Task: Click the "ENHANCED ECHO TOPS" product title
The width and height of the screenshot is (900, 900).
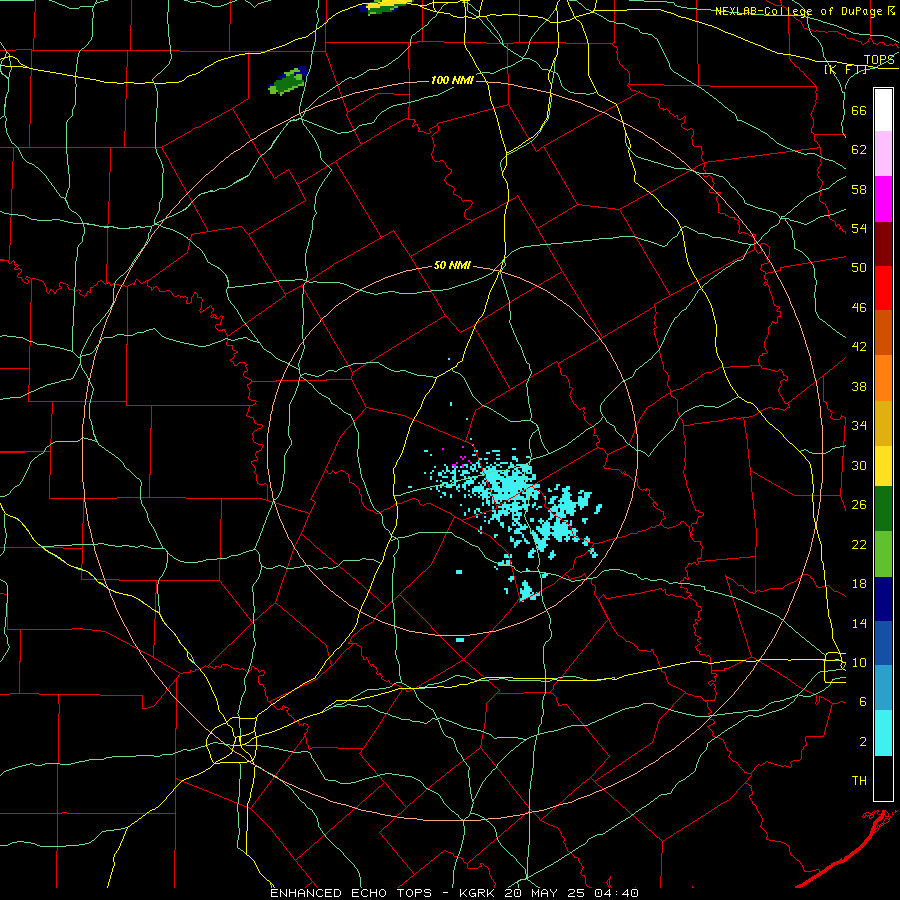Action: click(x=351, y=893)
